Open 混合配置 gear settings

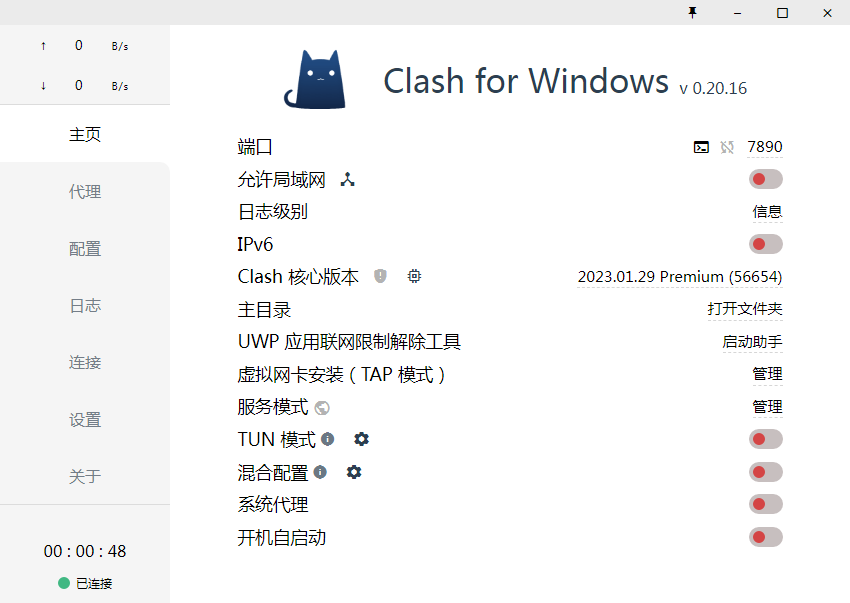point(354,472)
